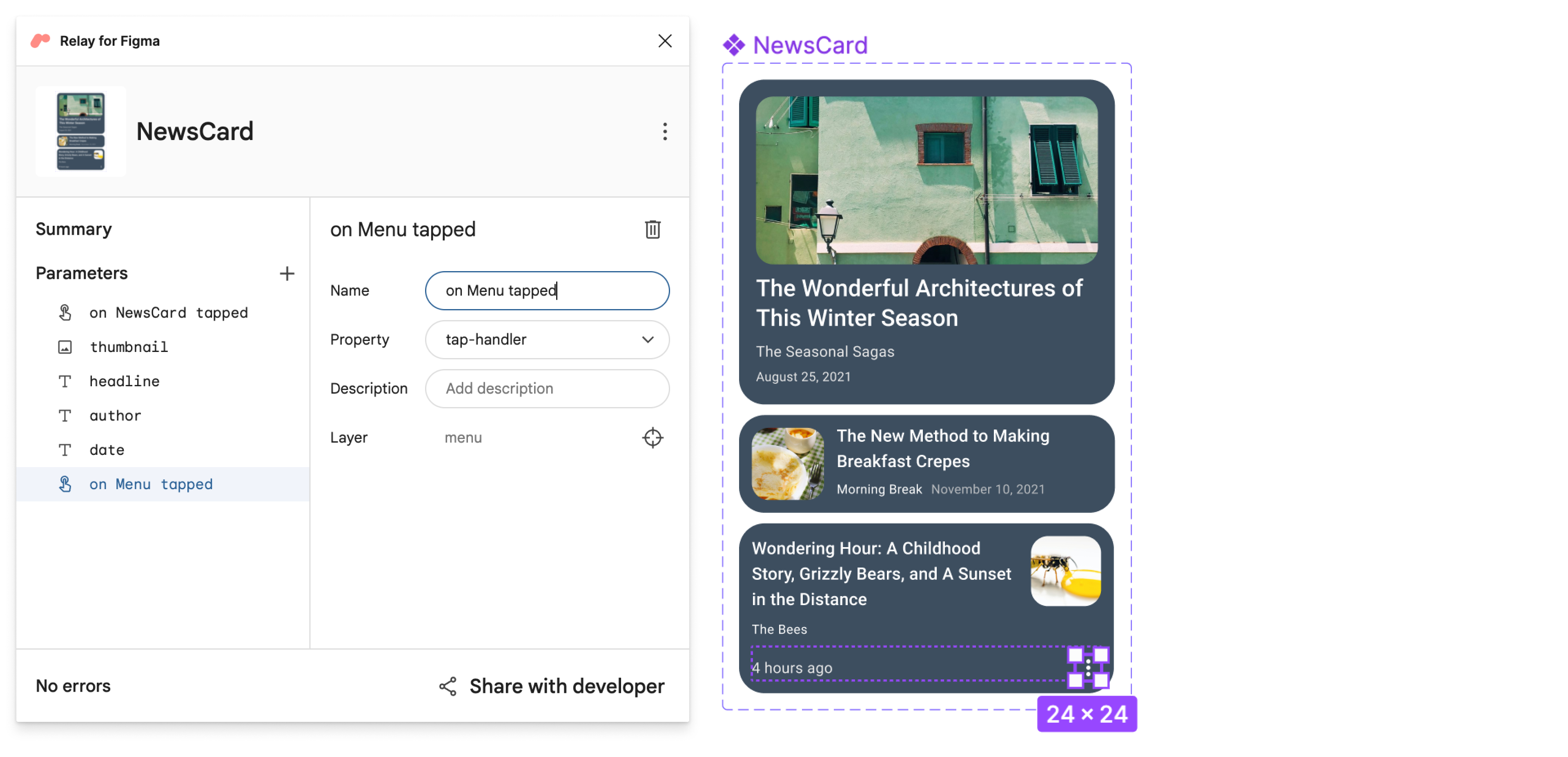The image size is (1568, 757).
Task: Open the tap-handler property dropdown
Action: [x=548, y=339]
